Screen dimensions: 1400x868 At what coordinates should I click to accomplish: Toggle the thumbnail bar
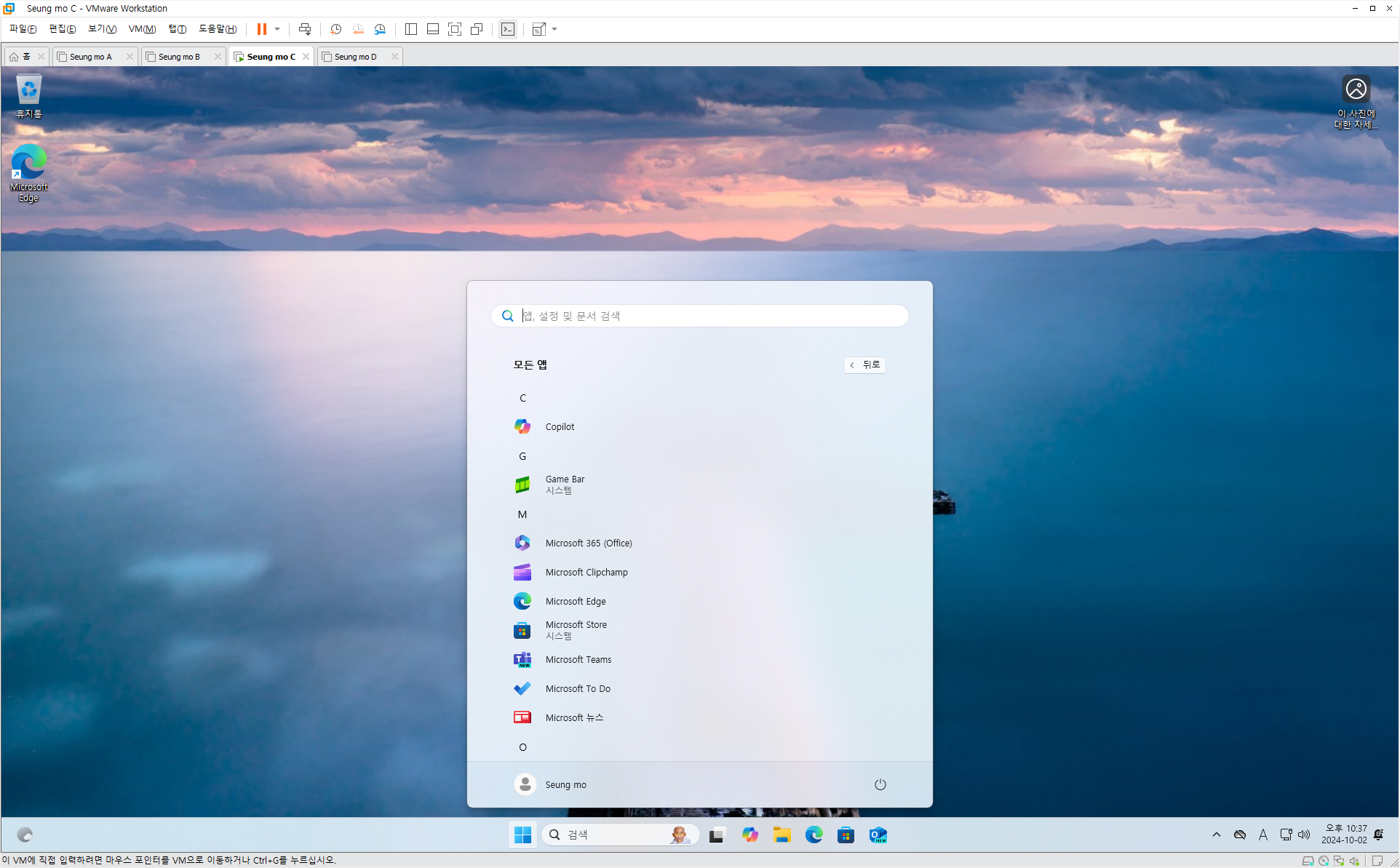[432, 29]
